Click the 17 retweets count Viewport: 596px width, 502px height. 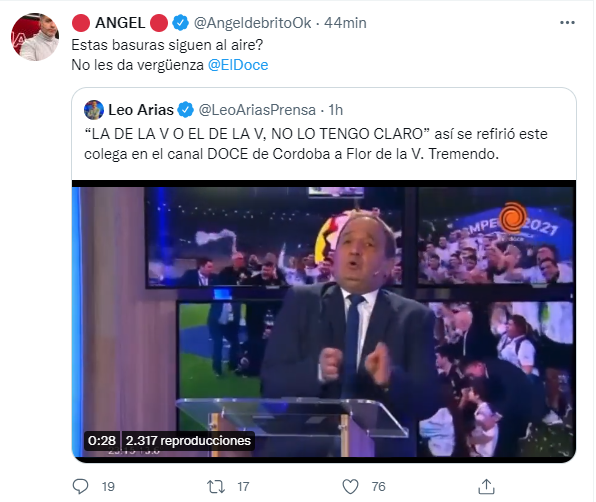click(243, 486)
